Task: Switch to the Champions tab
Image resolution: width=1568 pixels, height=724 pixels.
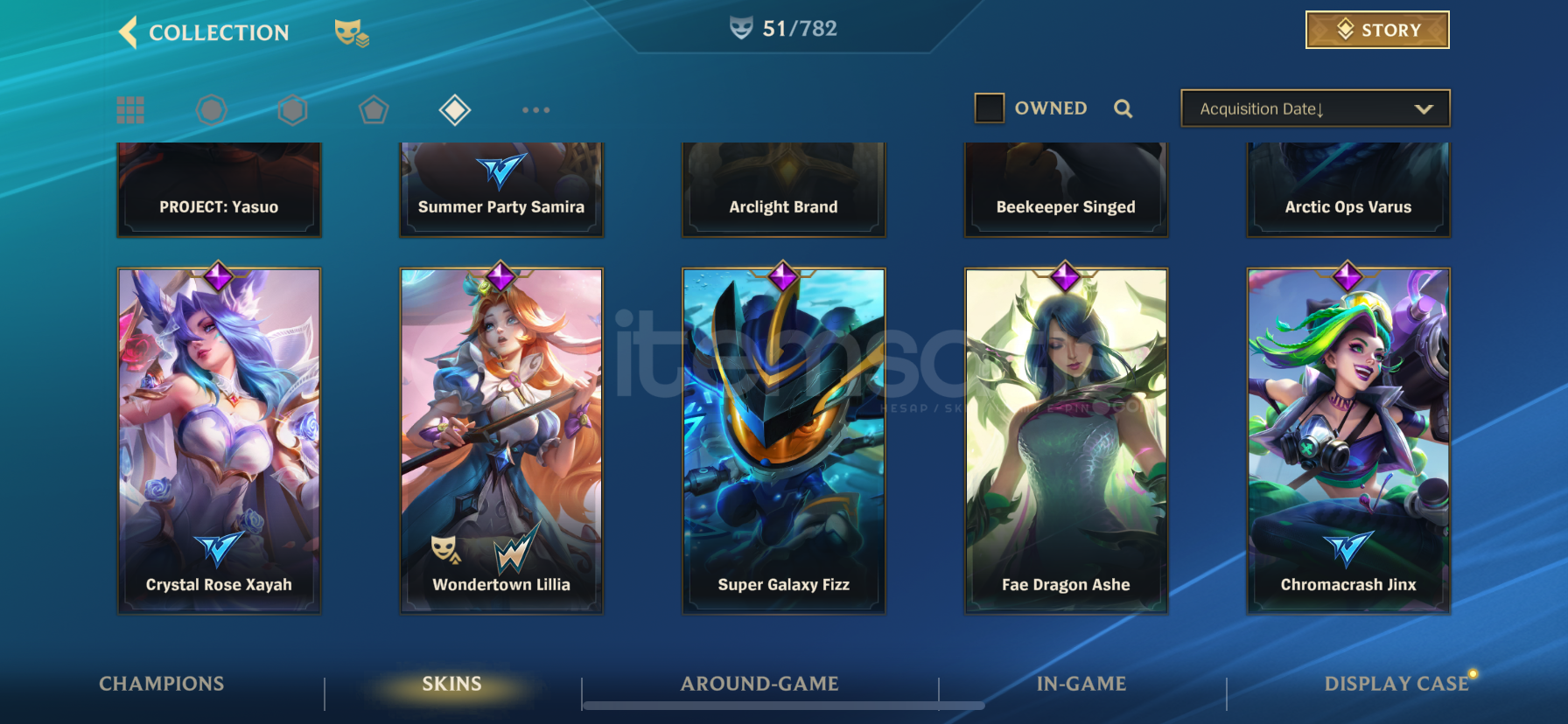Action: (162, 684)
